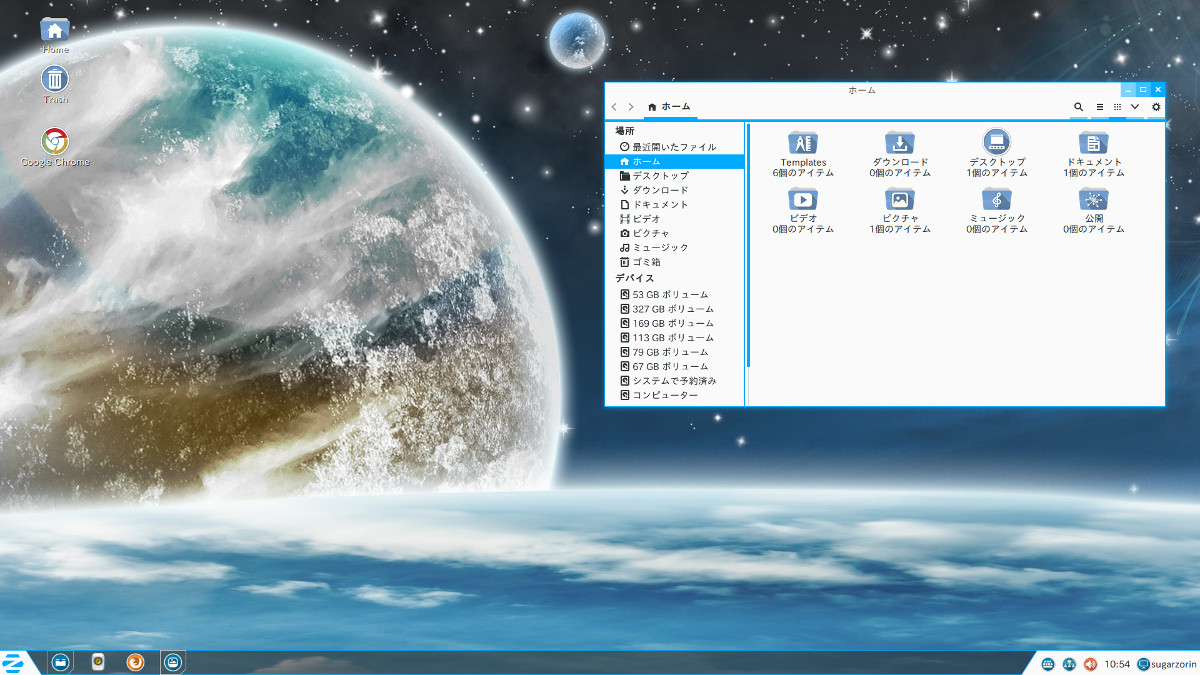
Task: Open the gear settings menu
Action: (x=1156, y=106)
